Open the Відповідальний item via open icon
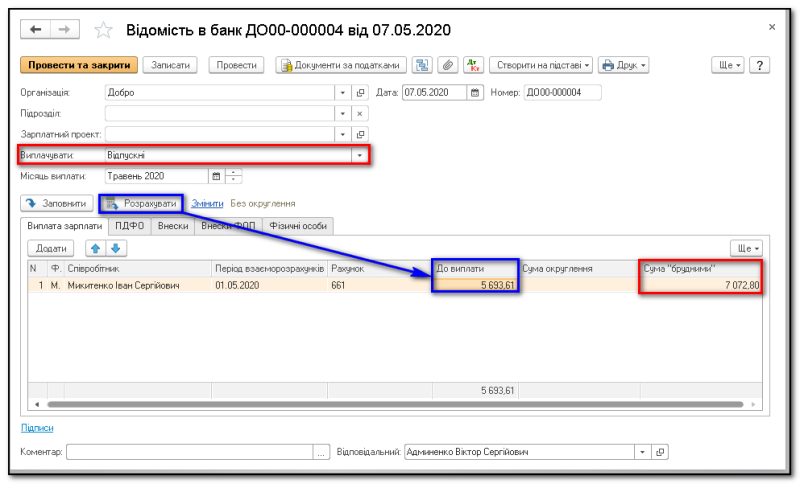This screenshot has height=484, width=800. click(x=660, y=452)
